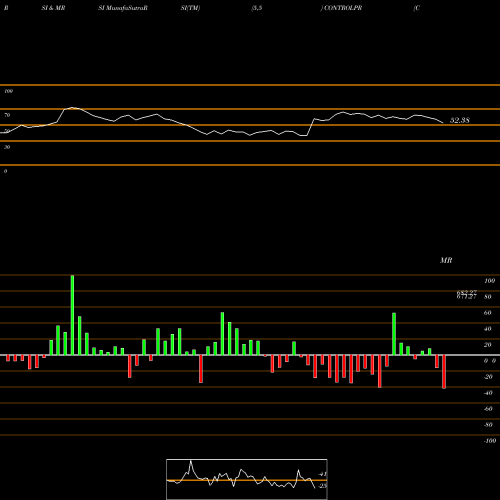Click the RSI axis label 30
The image size is (500, 500).
[x=7, y=147]
